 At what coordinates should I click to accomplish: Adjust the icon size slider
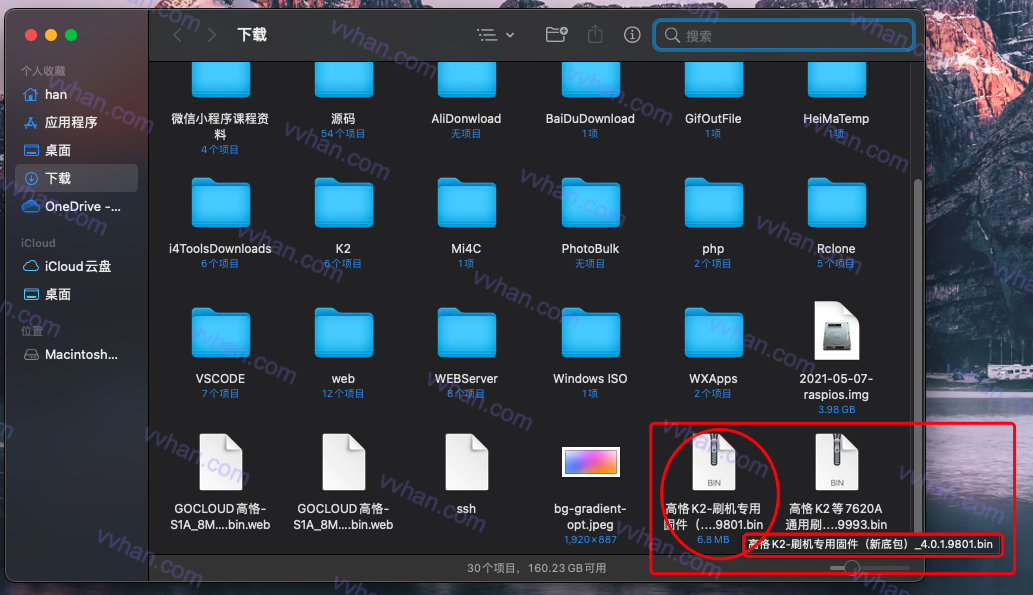click(852, 567)
